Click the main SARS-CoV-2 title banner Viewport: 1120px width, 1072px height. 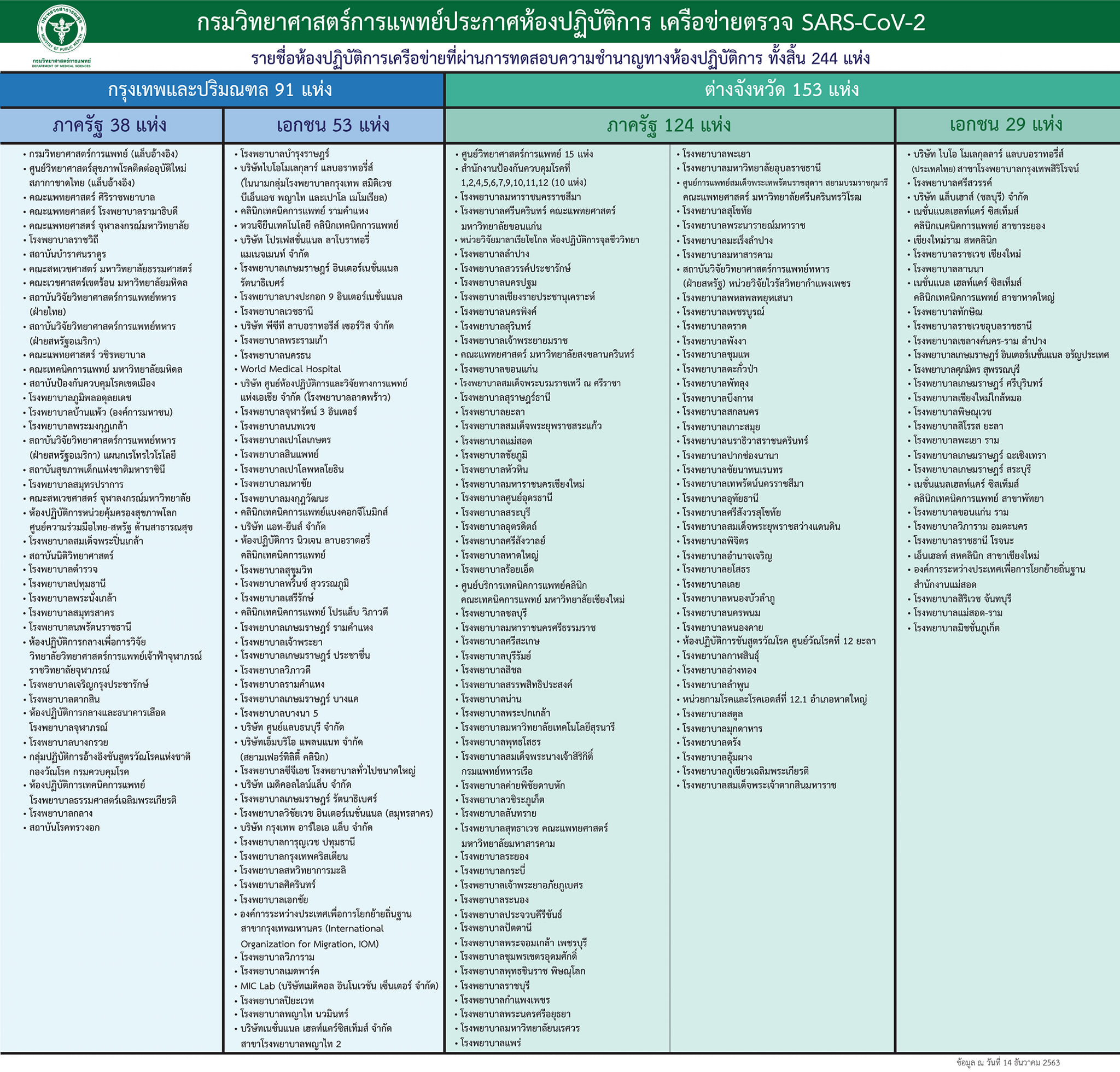(560, 22)
